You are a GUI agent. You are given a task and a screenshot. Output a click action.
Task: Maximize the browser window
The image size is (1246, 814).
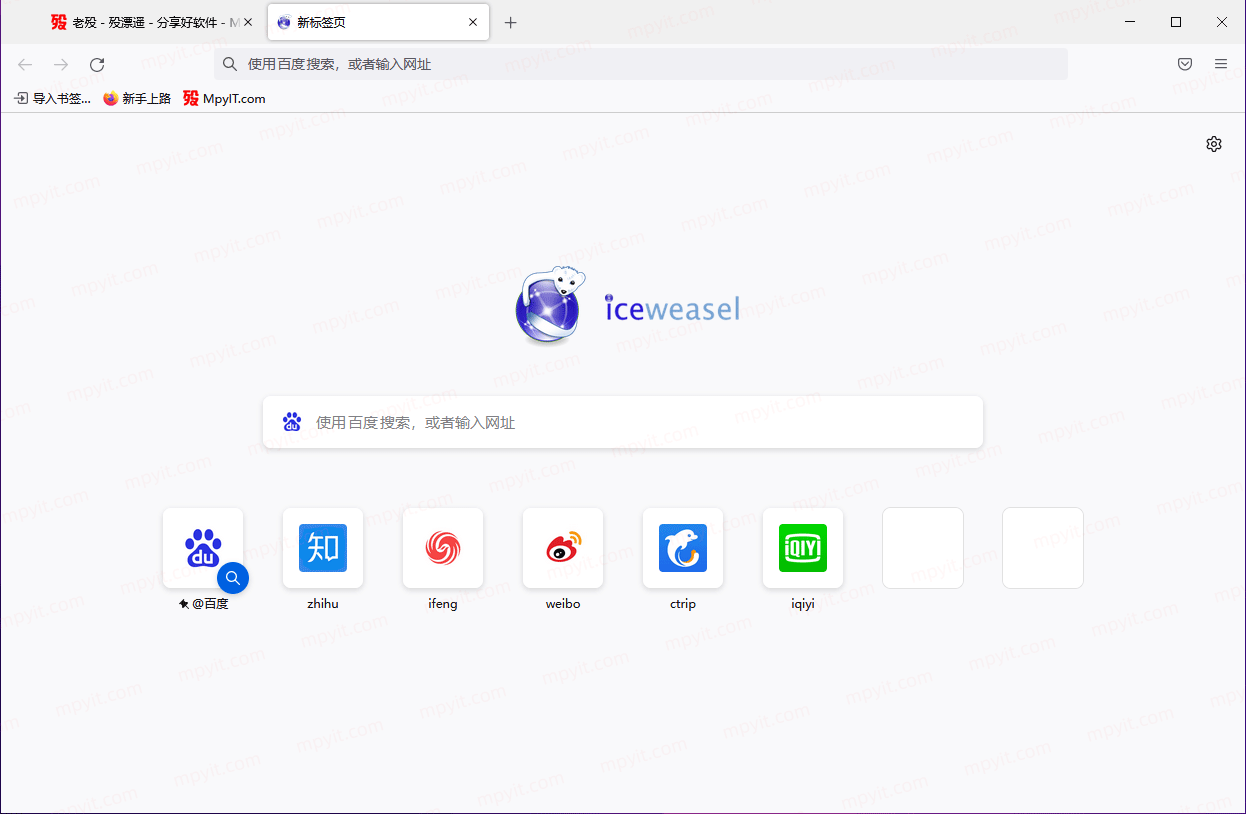pos(1176,22)
